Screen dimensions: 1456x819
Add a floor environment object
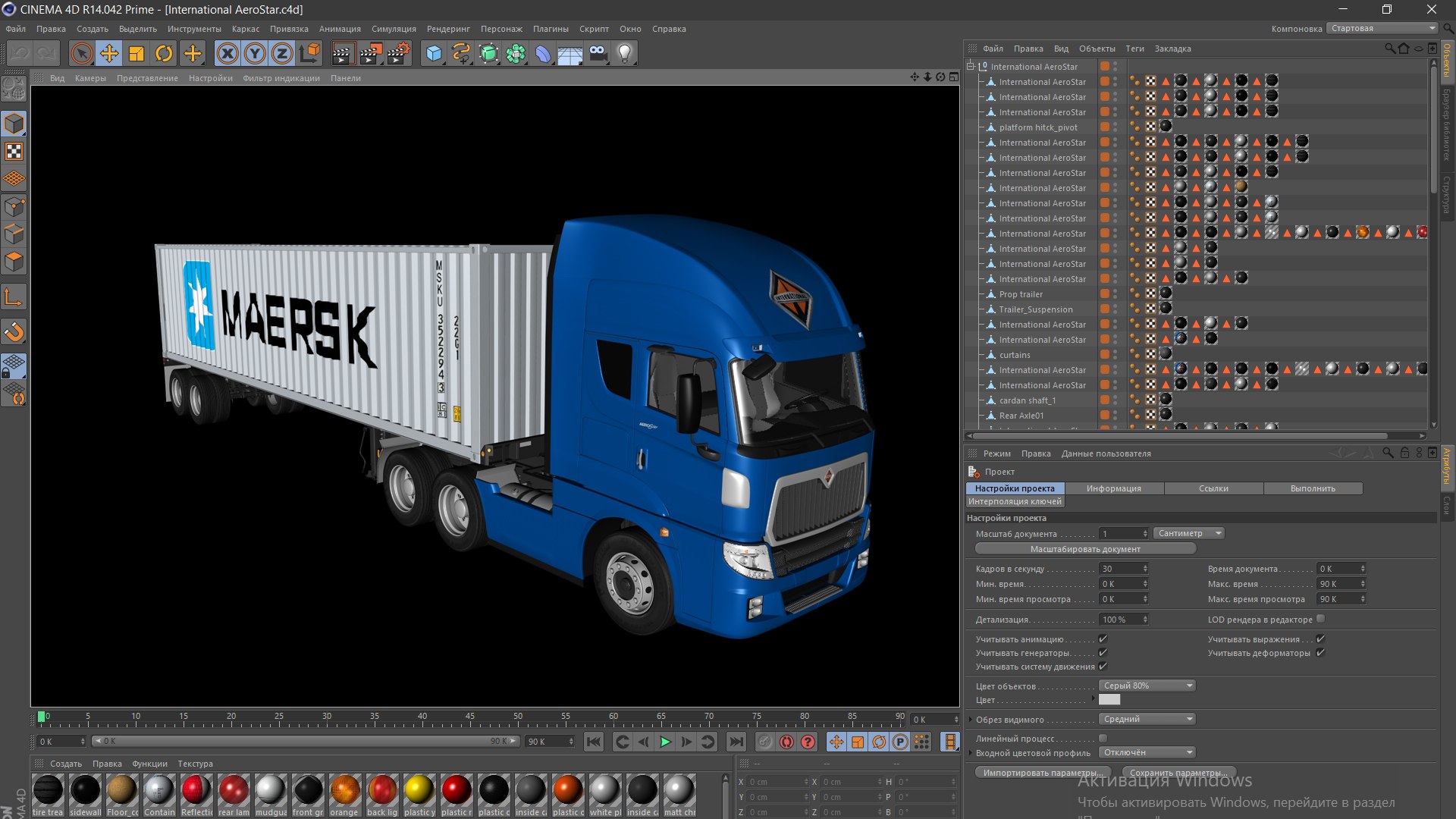570,54
